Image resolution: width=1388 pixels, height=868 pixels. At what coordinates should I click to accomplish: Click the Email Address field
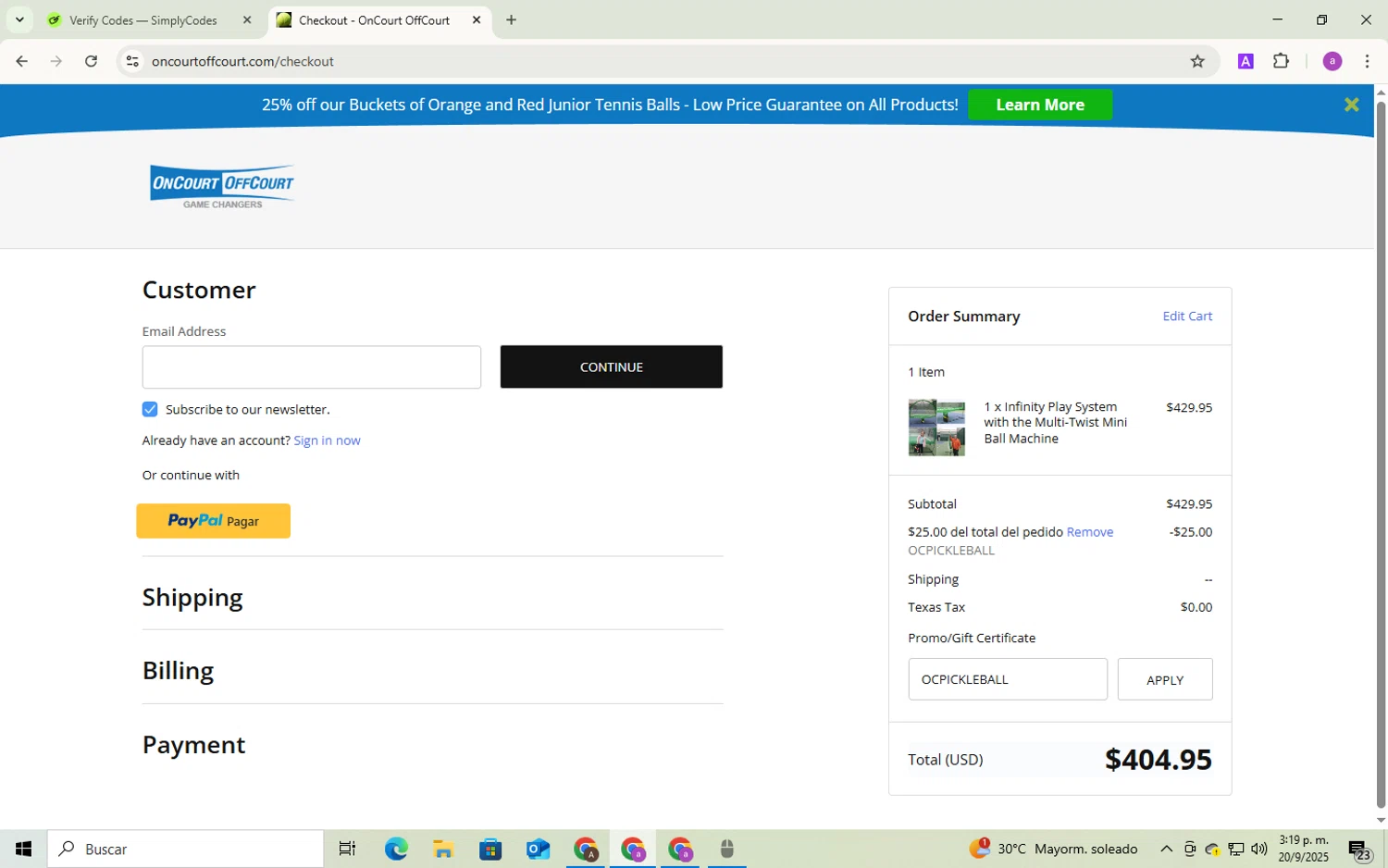[312, 367]
